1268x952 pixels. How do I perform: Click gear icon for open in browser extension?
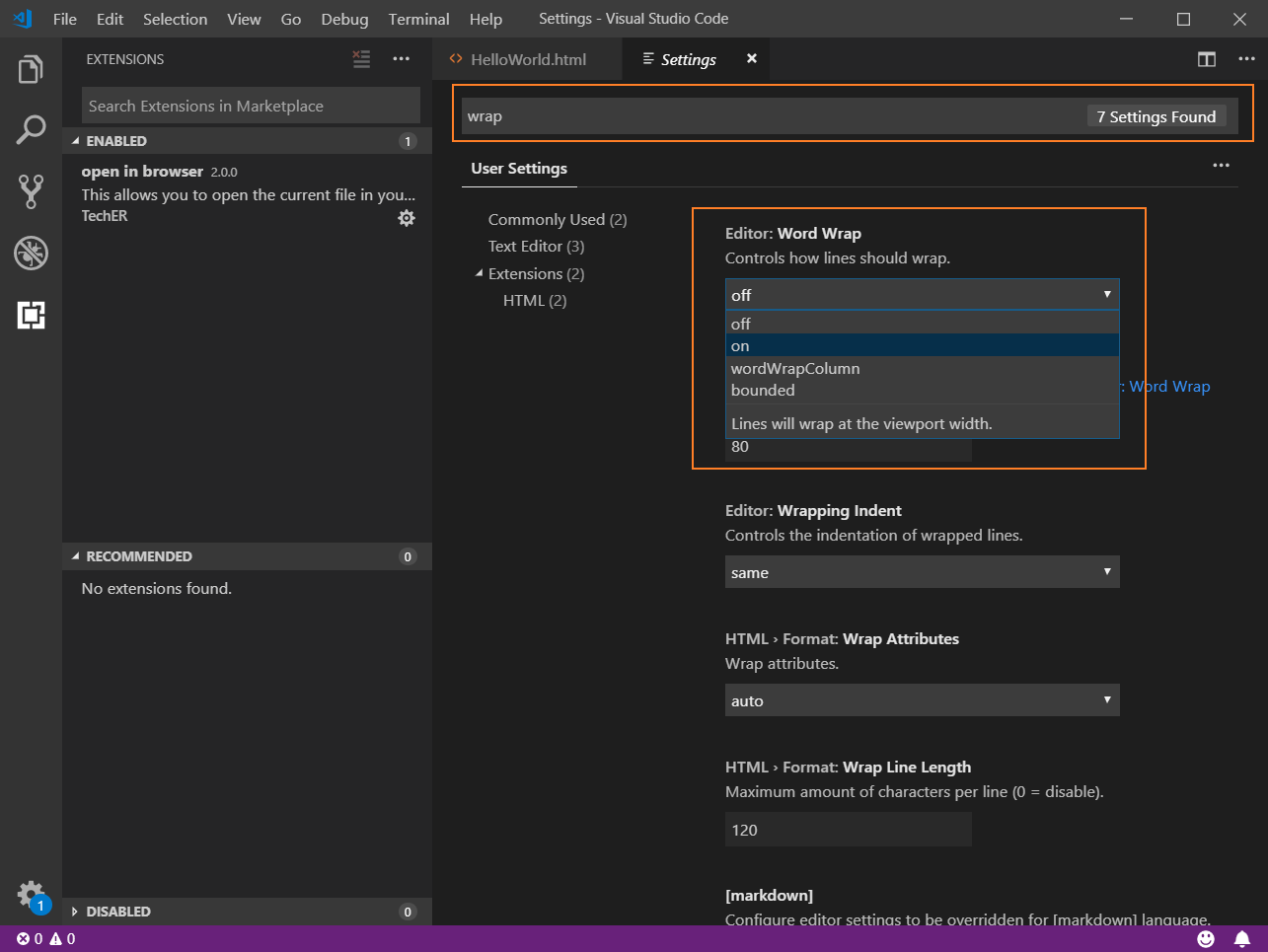[407, 218]
